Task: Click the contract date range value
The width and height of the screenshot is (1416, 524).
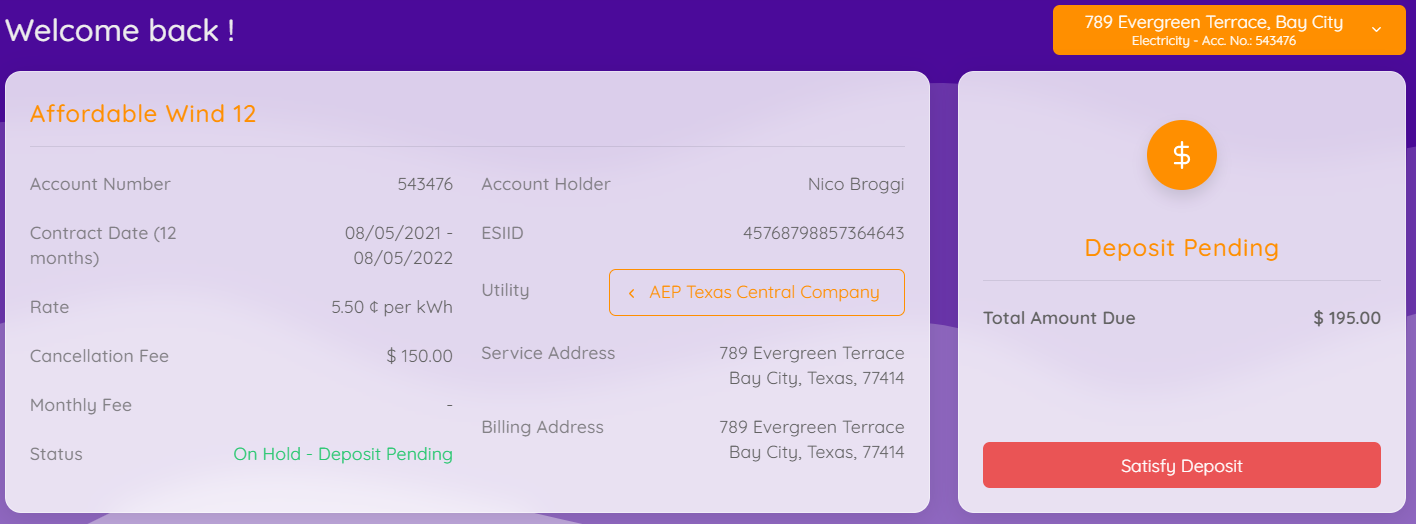Action: (398, 245)
